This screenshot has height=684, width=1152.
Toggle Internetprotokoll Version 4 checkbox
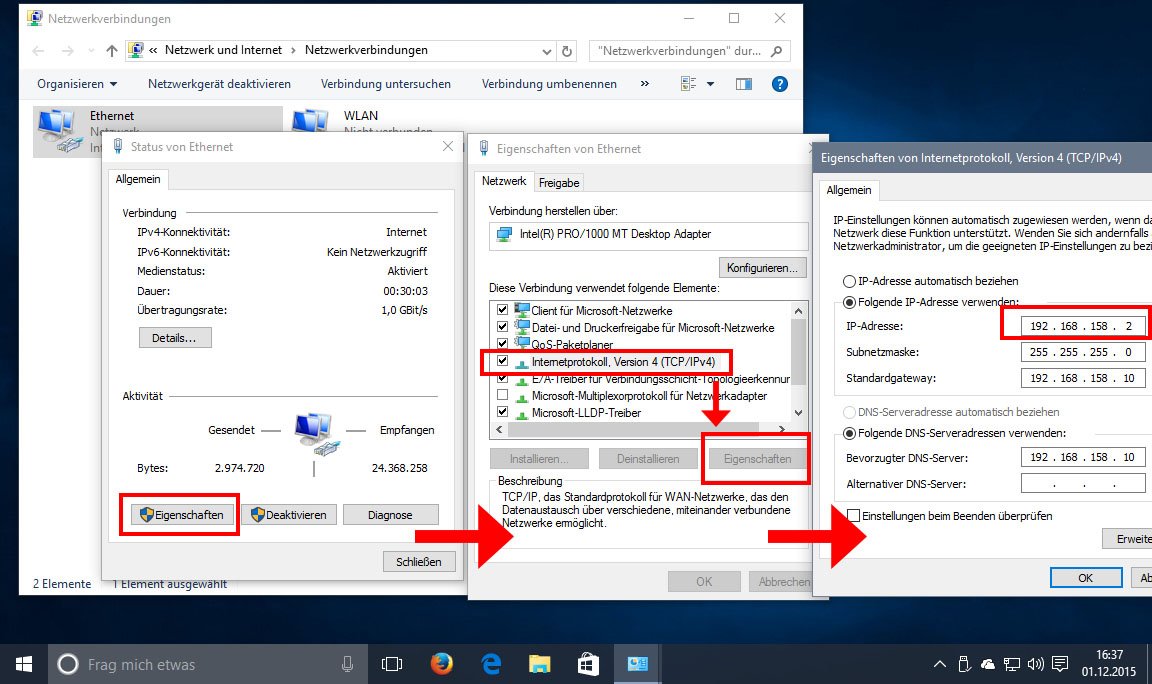click(x=503, y=361)
